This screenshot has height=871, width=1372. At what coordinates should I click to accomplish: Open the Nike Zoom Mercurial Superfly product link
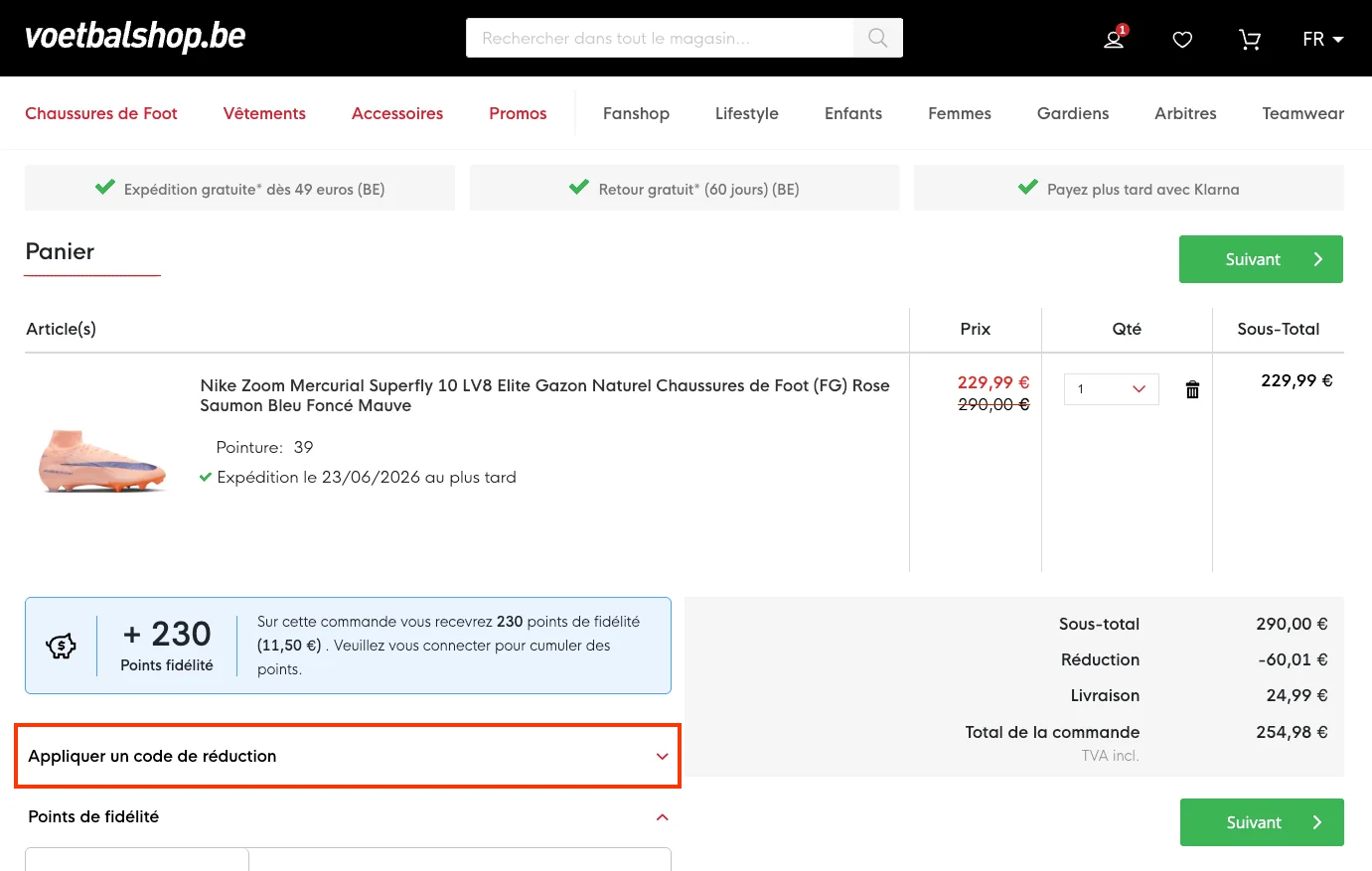click(544, 395)
